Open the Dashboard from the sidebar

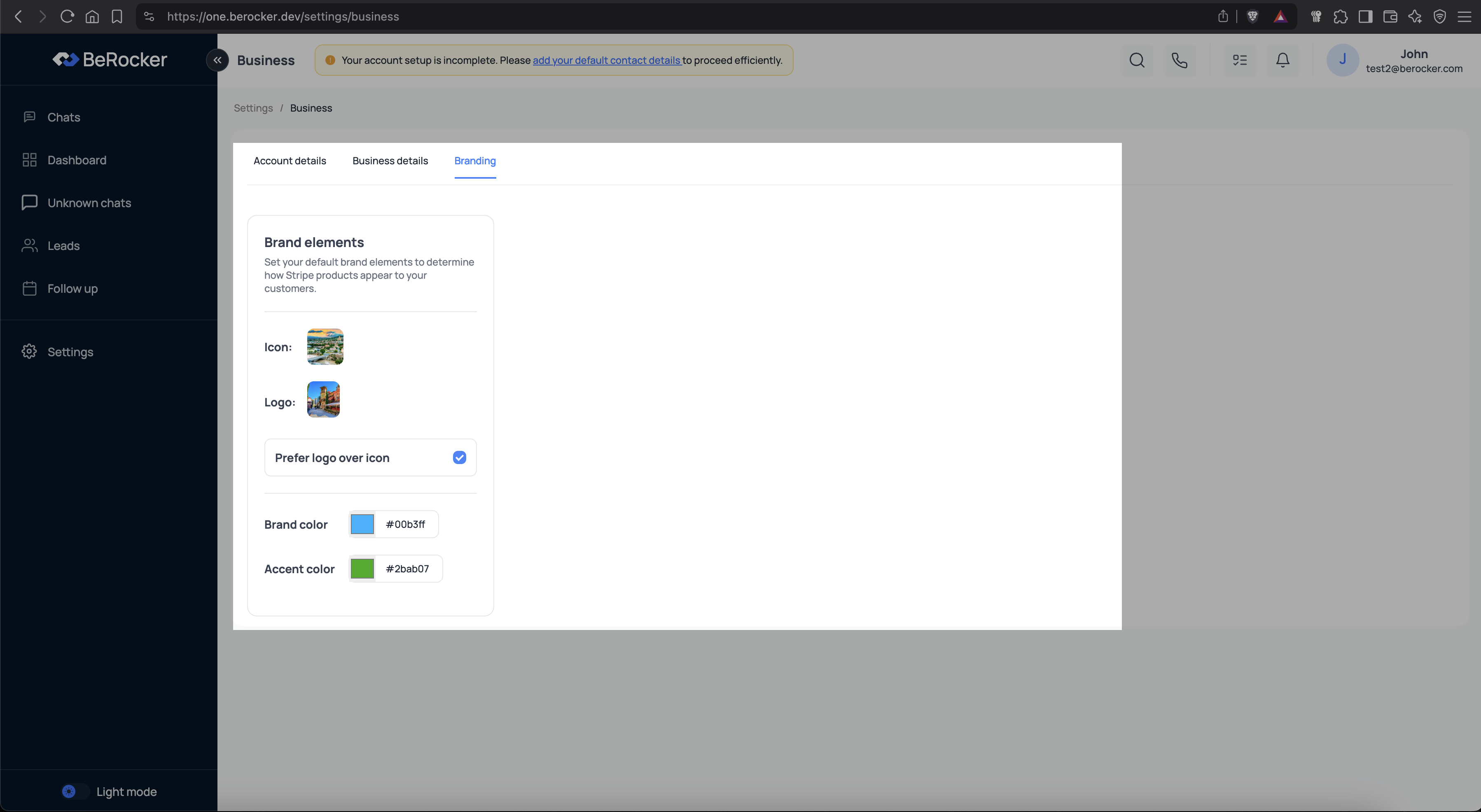click(x=77, y=160)
